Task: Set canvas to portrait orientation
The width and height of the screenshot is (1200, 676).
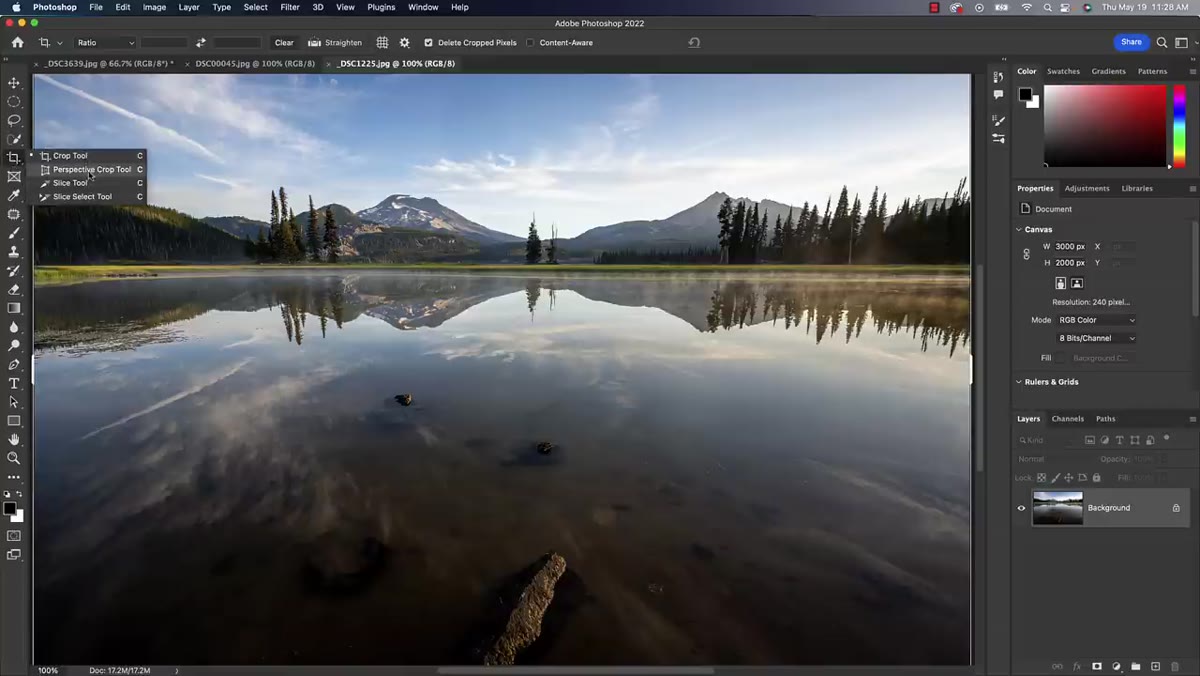Action: tap(1061, 284)
